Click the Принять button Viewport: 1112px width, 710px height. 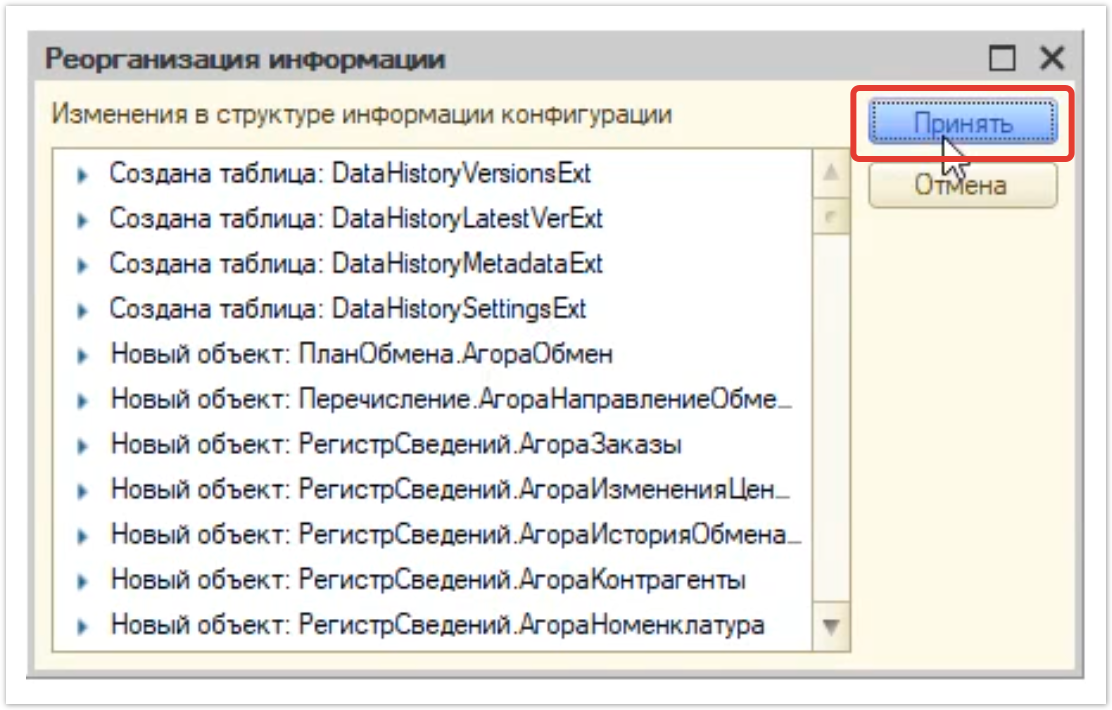pos(962,123)
